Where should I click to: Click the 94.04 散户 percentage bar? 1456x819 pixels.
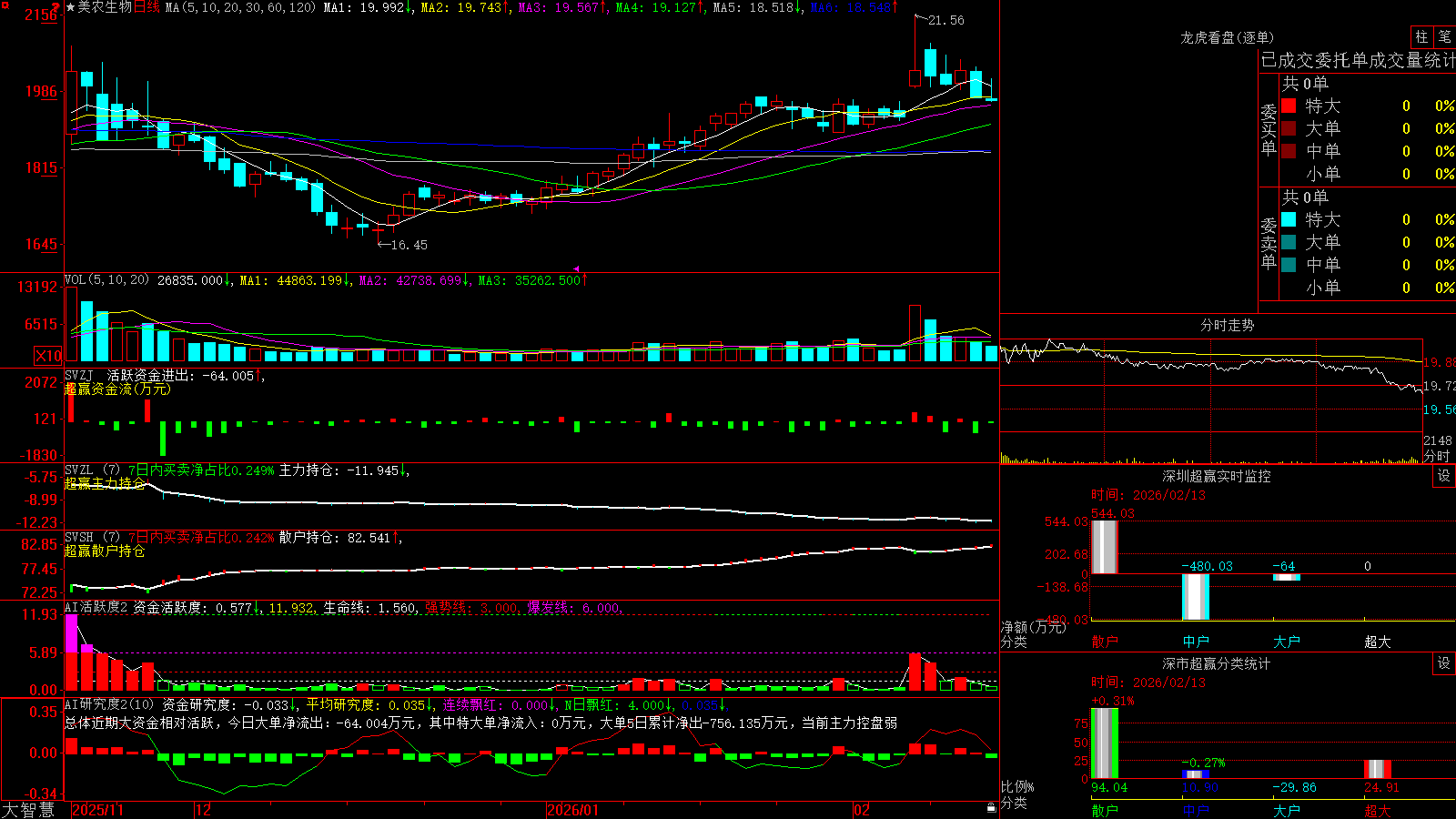pyautogui.click(x=1105, y=743)
